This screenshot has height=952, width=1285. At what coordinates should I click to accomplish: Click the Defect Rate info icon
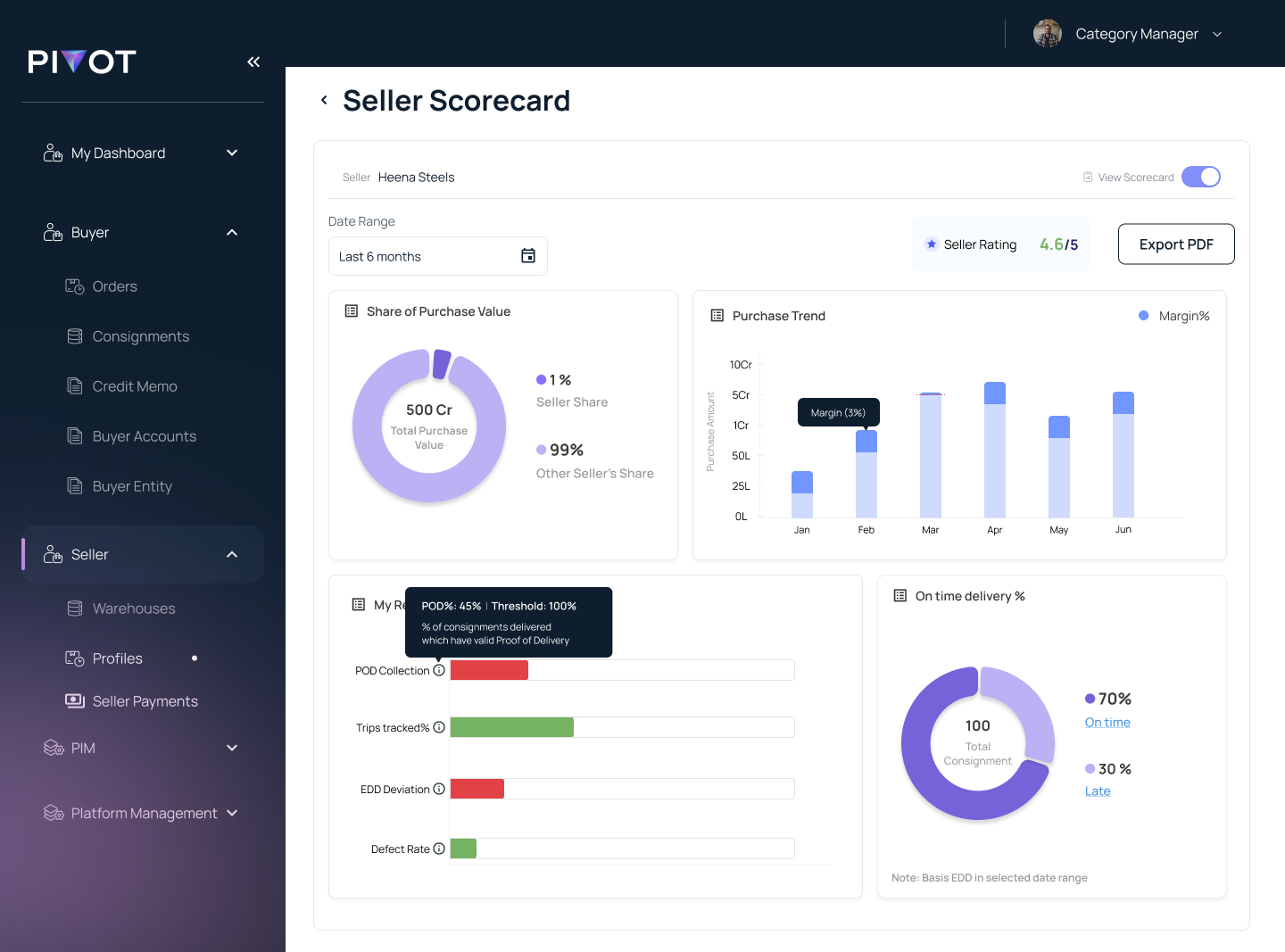[439, 849]
